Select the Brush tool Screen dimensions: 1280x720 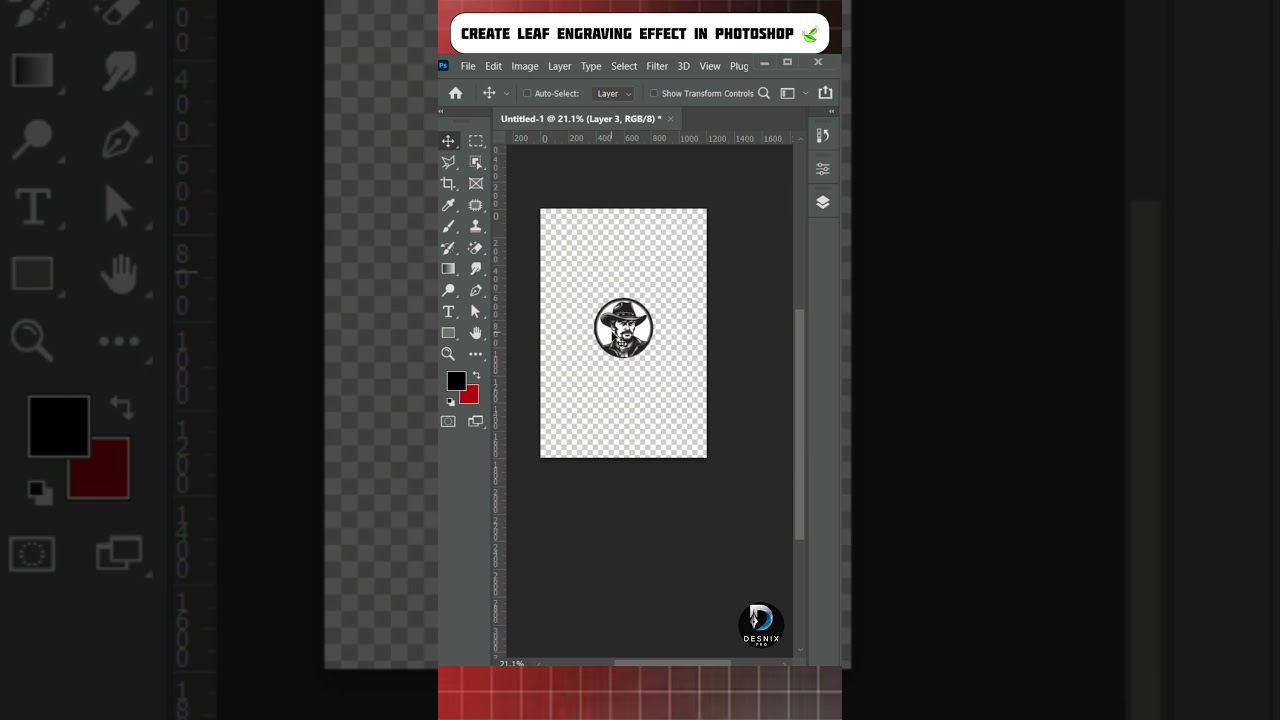coord(448,226)
